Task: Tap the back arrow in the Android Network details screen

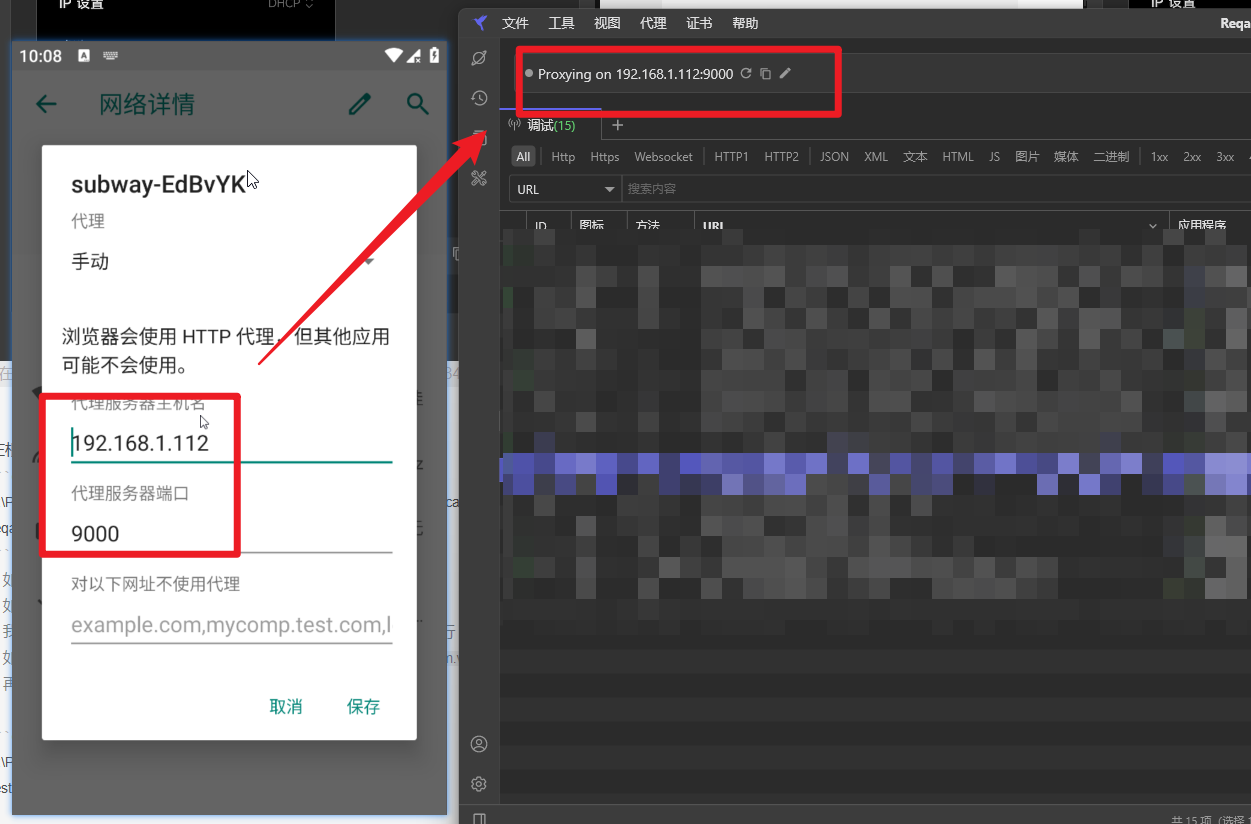Action: tap(46, 104)
